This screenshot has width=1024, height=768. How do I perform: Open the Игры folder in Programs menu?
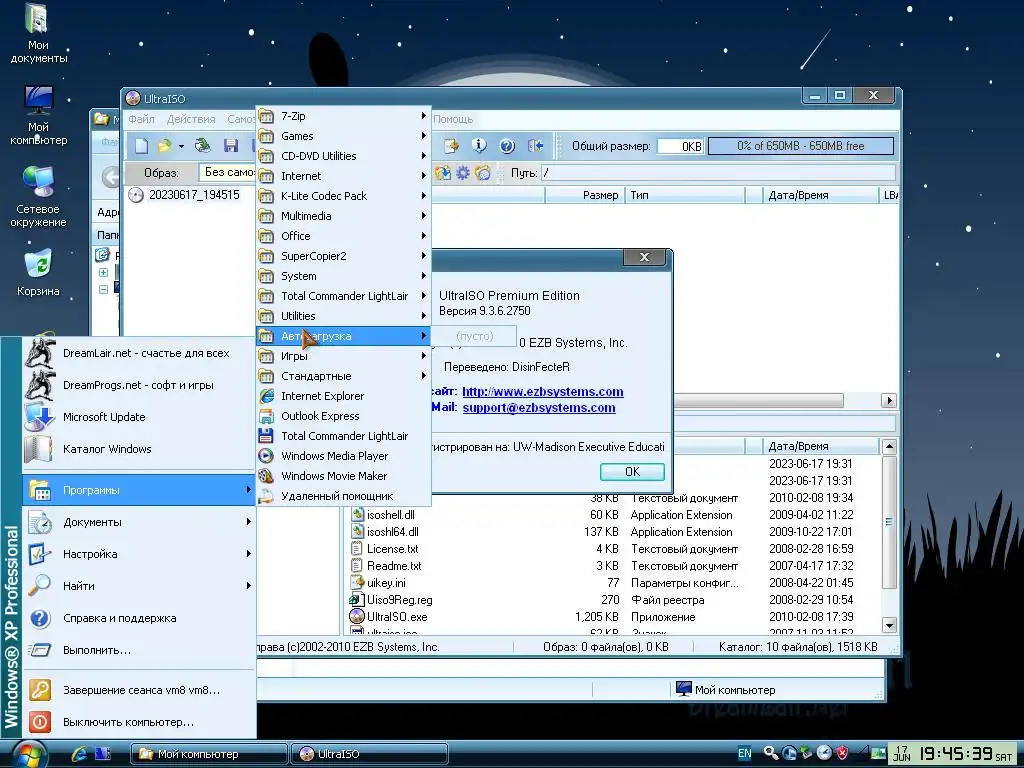[343, 356]
